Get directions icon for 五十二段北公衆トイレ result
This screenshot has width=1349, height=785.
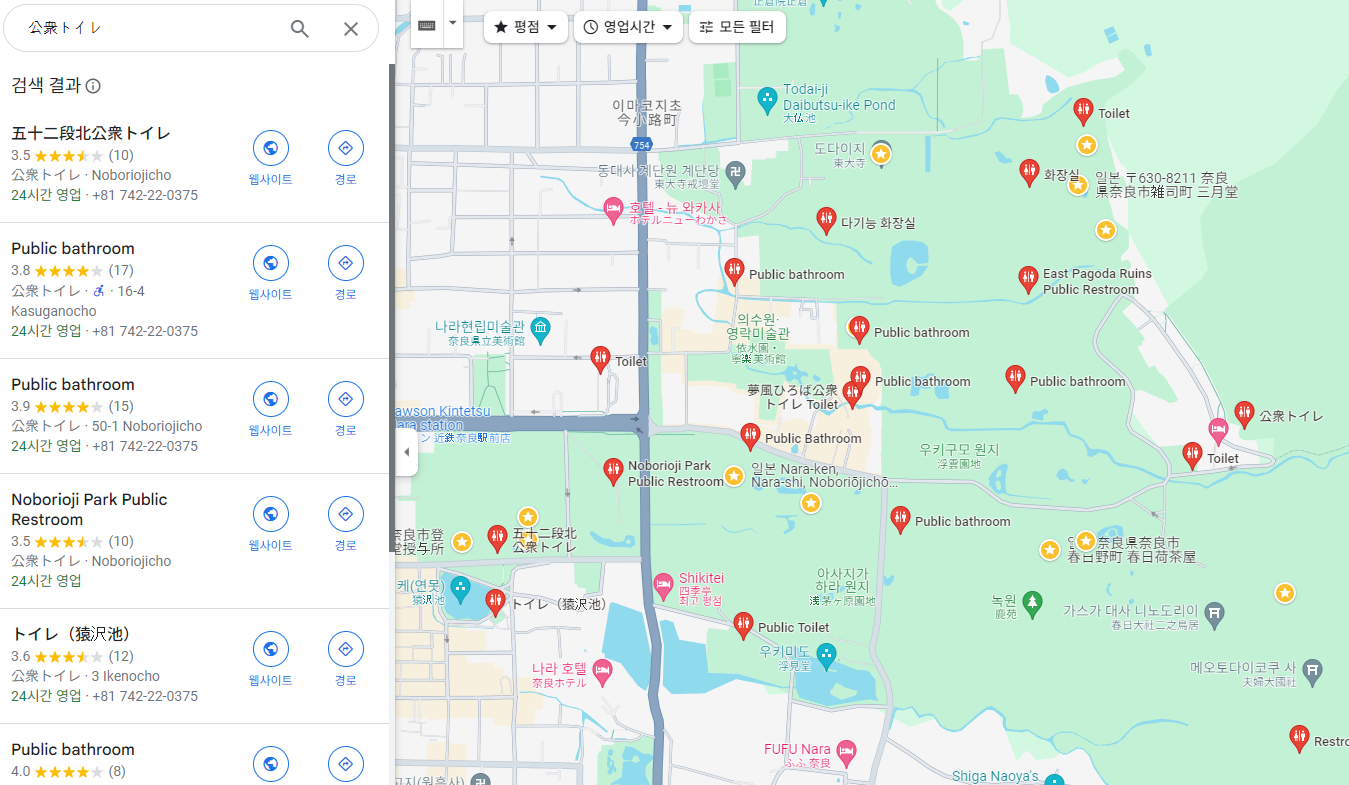pos(346,148)
